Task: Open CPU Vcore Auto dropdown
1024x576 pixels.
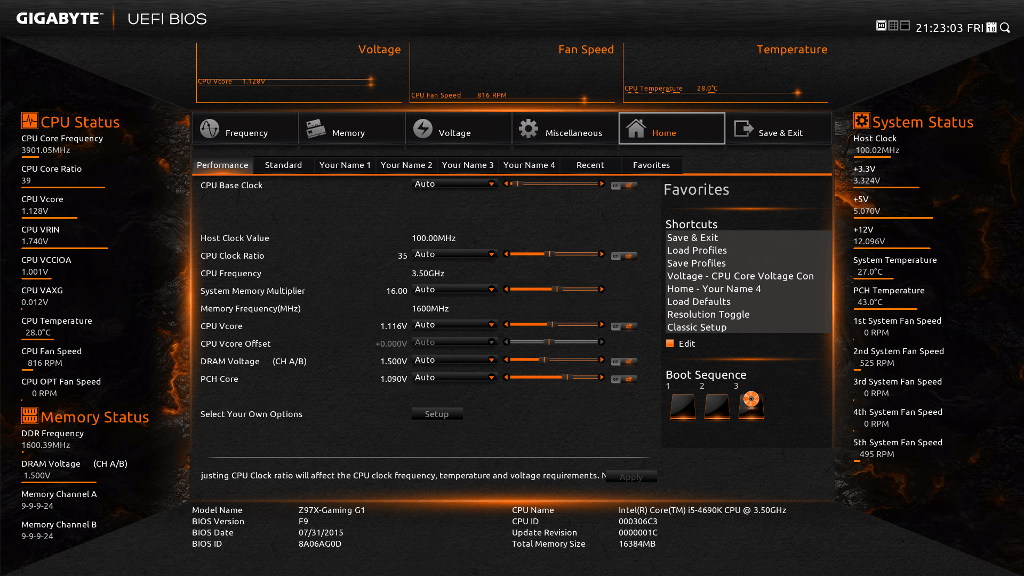Action: 454,325
